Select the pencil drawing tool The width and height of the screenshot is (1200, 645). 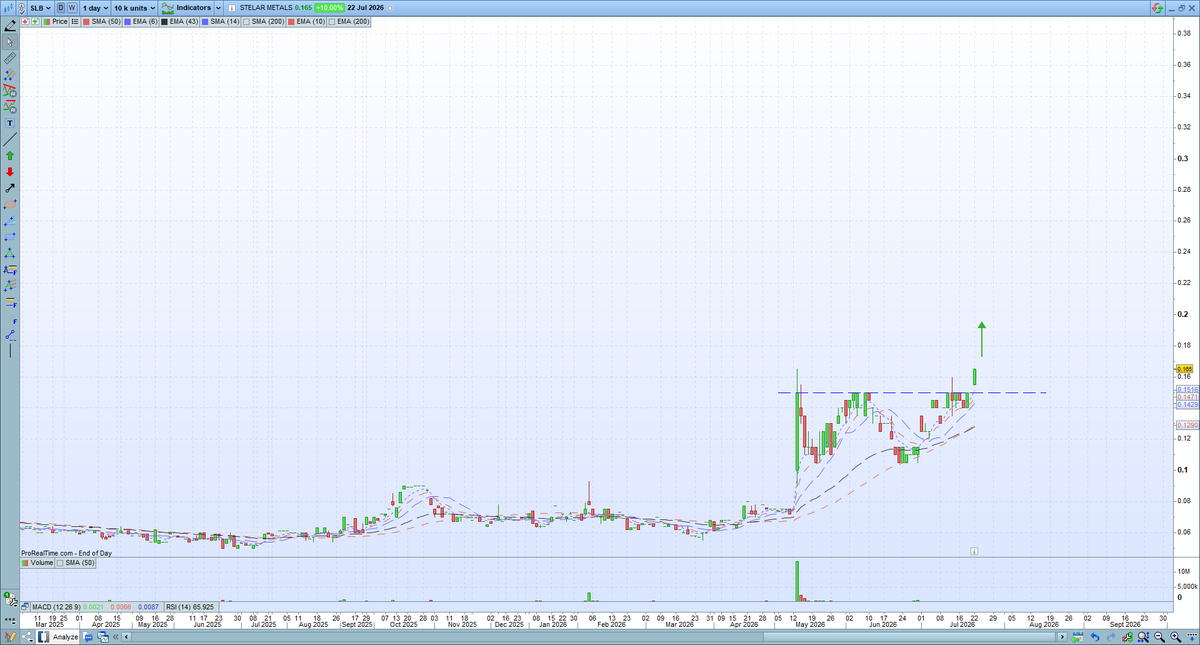pyautogui.click(x=11, y=26)
